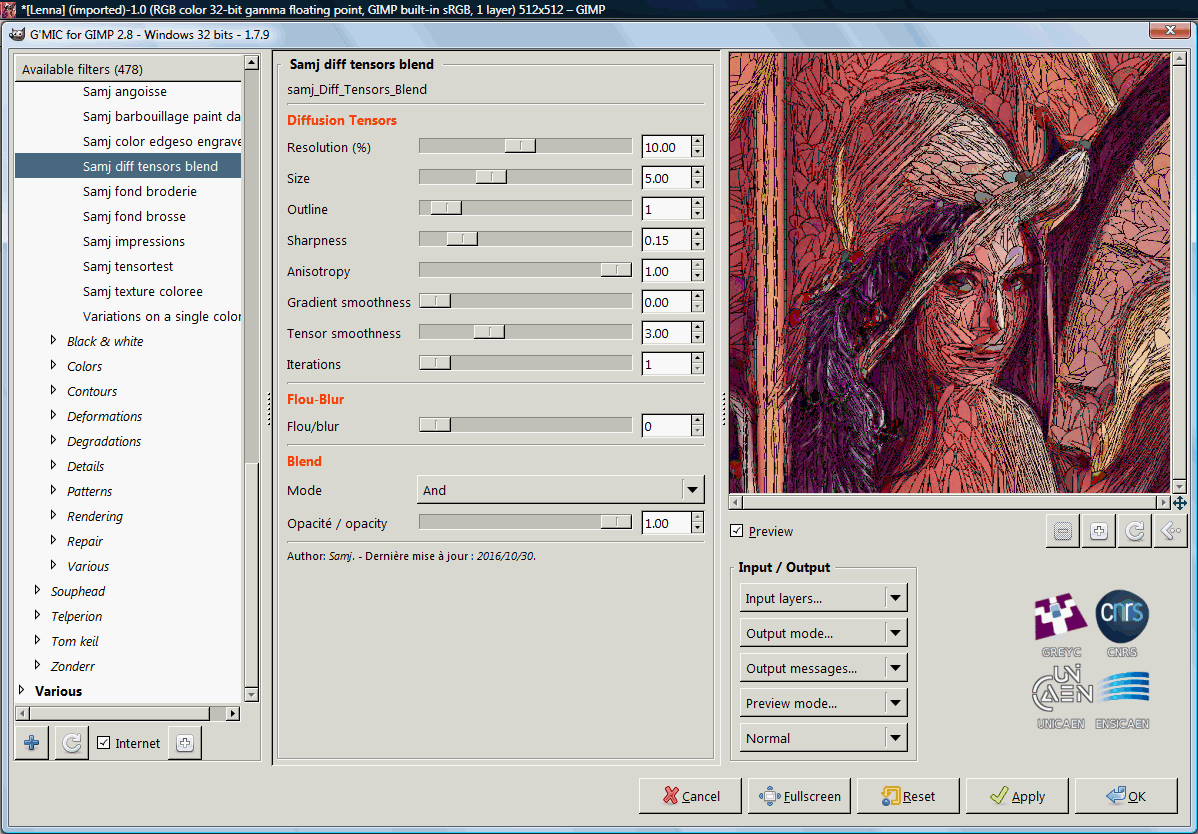The height and width of the screenshot is (834, 1198).
Task: Expand the Rendering category
Action: [53, 515]
